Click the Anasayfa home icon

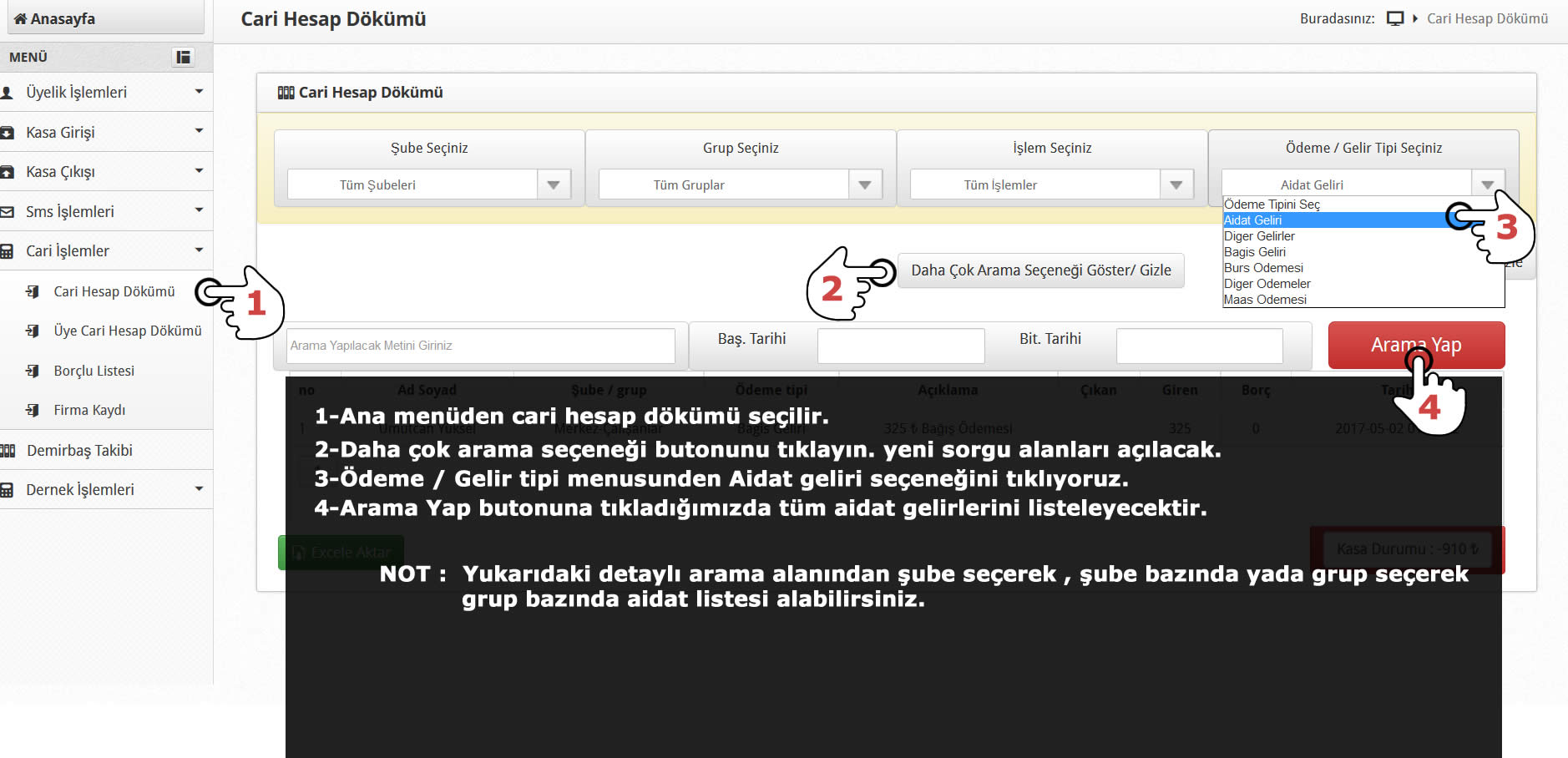point(20,19)
